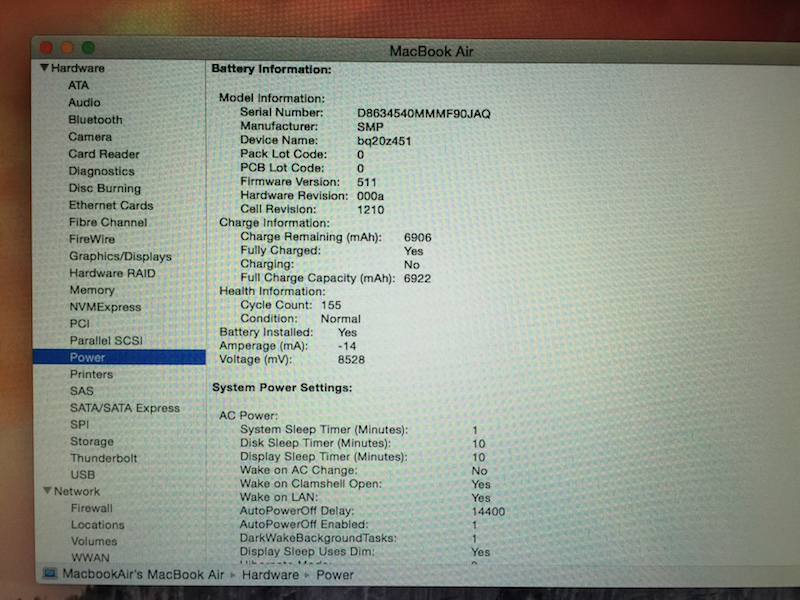
Task: Click the Full Charge Capacity value 6922
Action: (417, 279)
